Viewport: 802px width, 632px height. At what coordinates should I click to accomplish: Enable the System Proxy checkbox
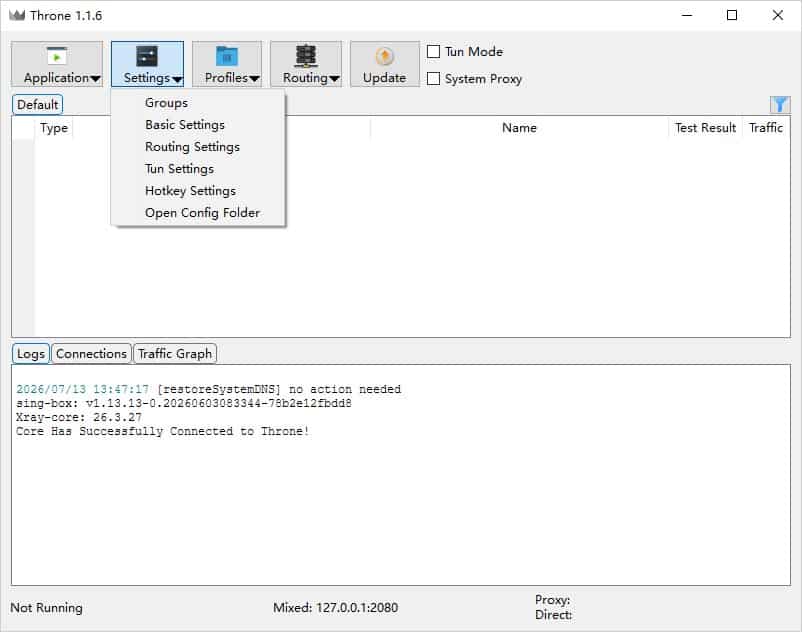tap(433, 79)
